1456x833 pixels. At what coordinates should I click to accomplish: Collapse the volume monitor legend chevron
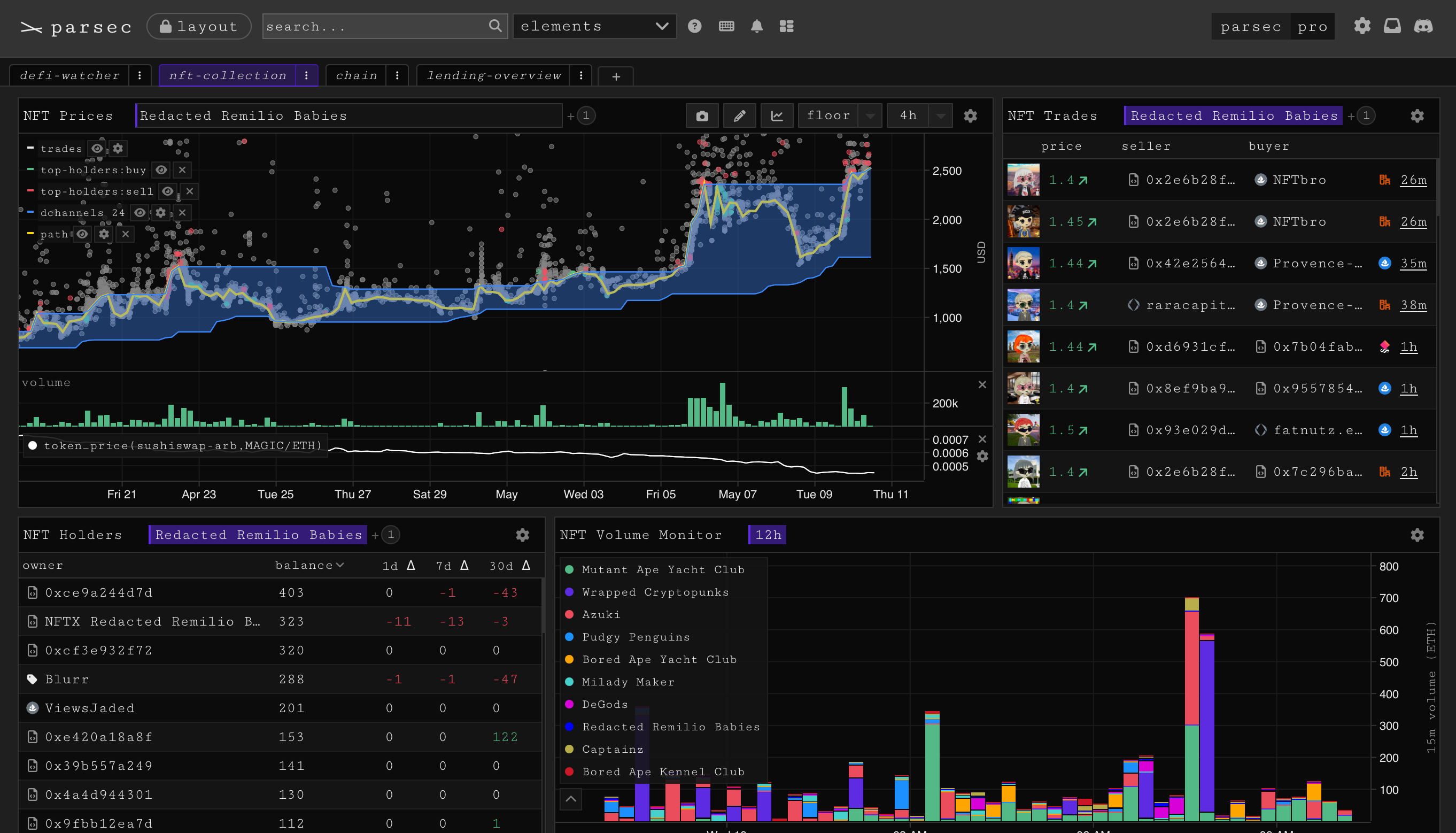(571, 799)
